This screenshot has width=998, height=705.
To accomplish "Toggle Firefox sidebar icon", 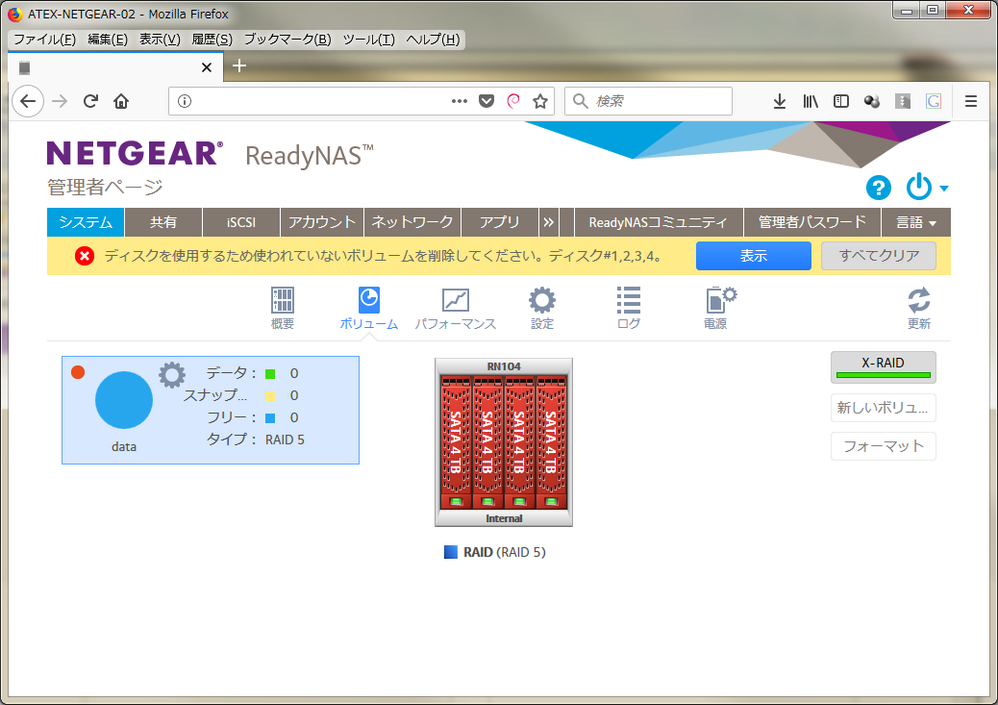I will point(841,101).
